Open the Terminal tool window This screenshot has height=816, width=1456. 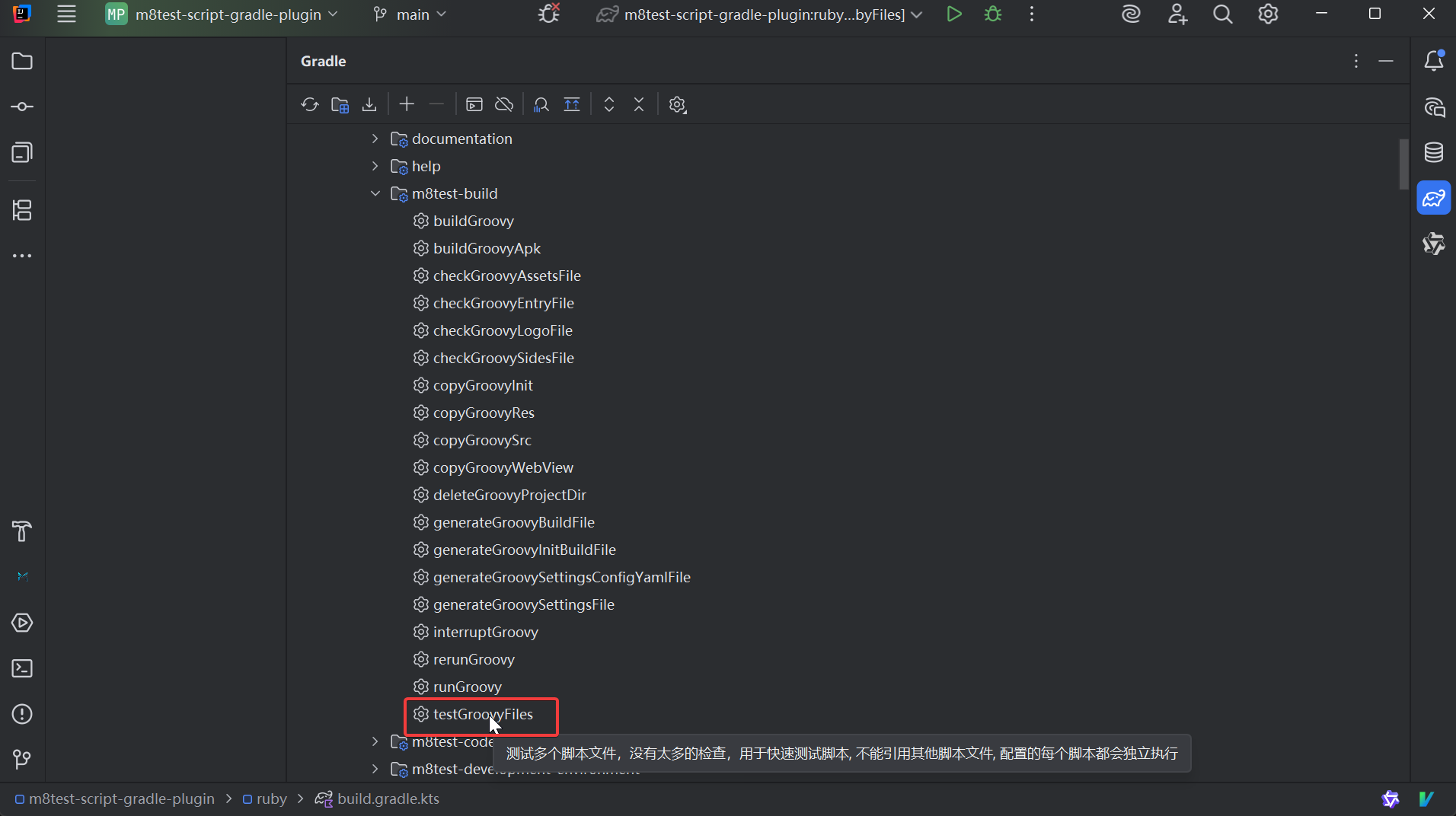click(x=22, y=668)
